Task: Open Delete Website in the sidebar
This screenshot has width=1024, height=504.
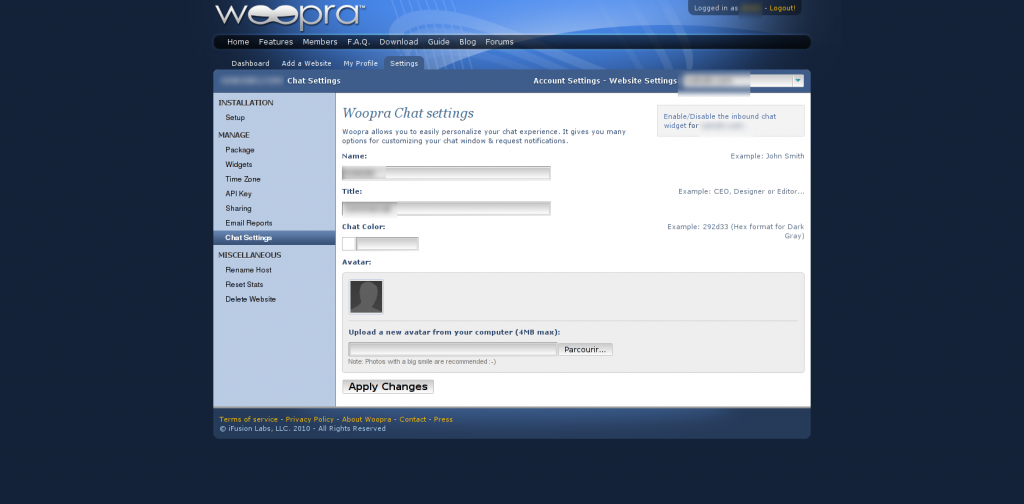Action: 251,299
